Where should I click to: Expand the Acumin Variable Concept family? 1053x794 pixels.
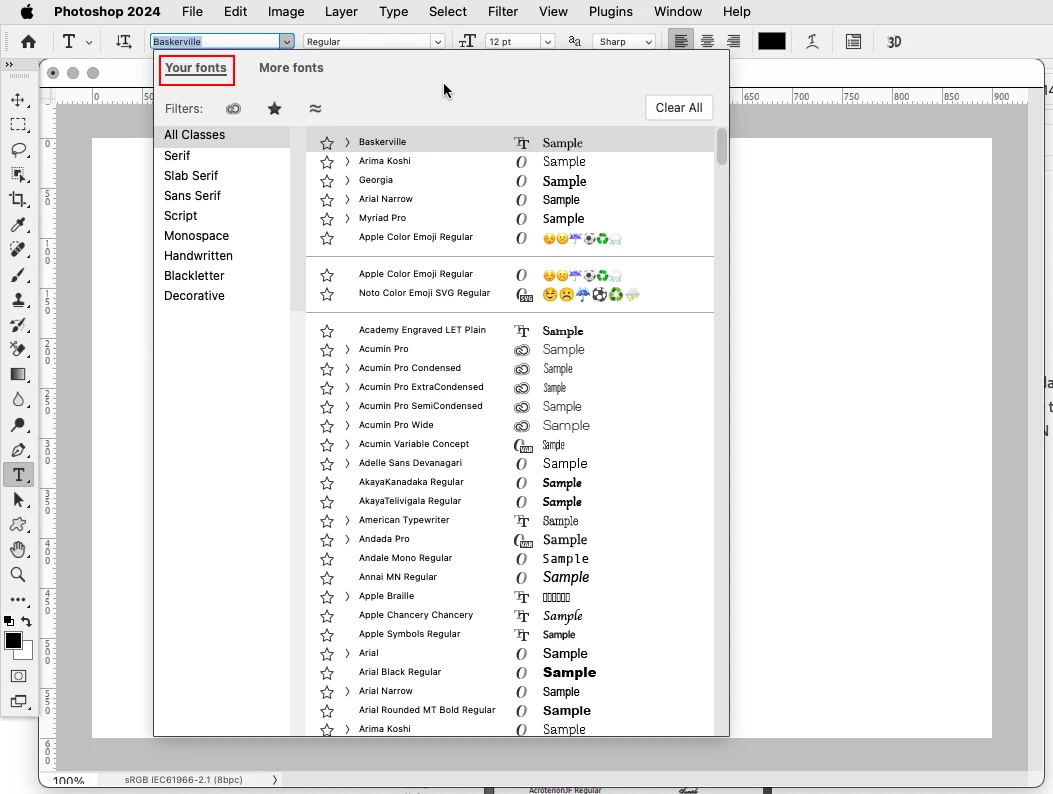click(x=347, y=444)
